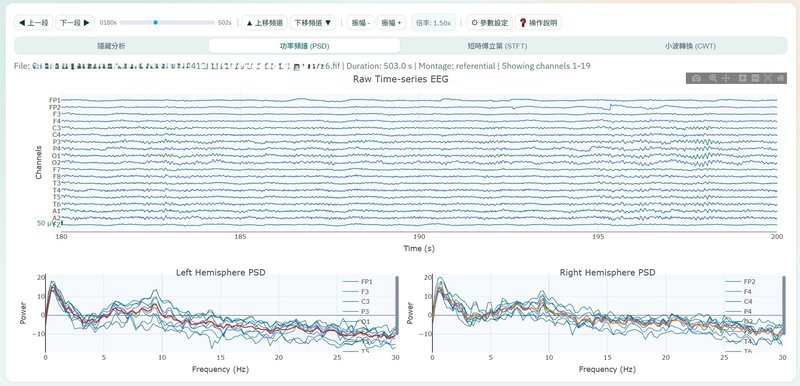Click the Duration: 503.0 s file info

click(380, 66)
